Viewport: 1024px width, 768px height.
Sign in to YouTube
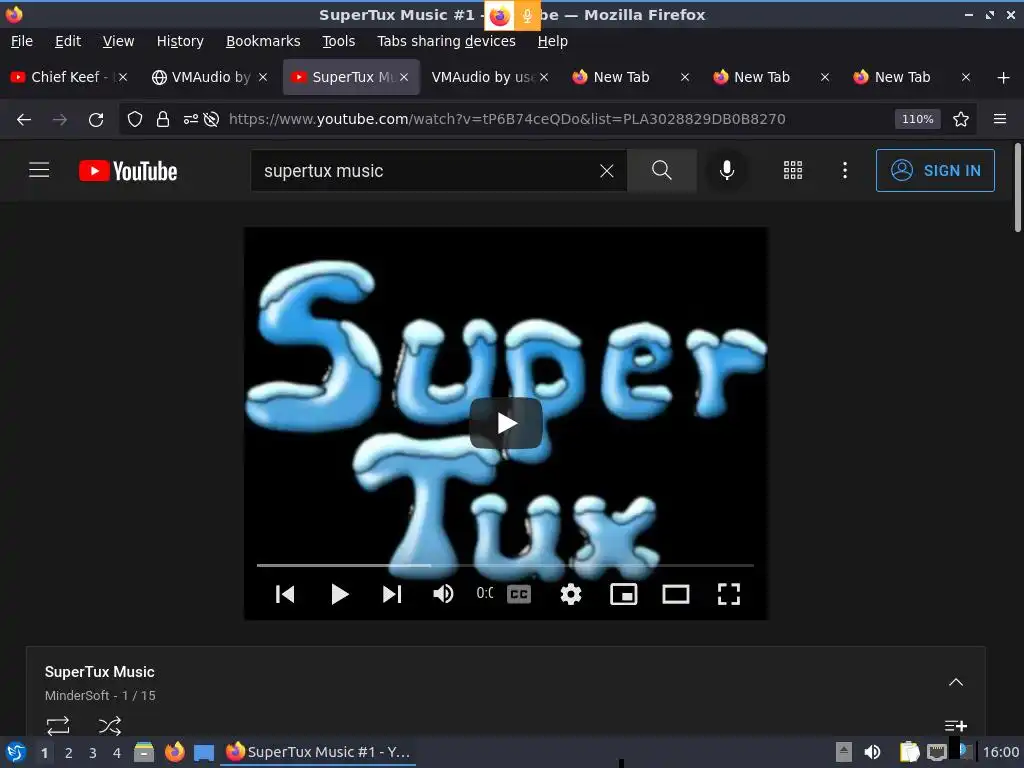click(x=935, y=170)
